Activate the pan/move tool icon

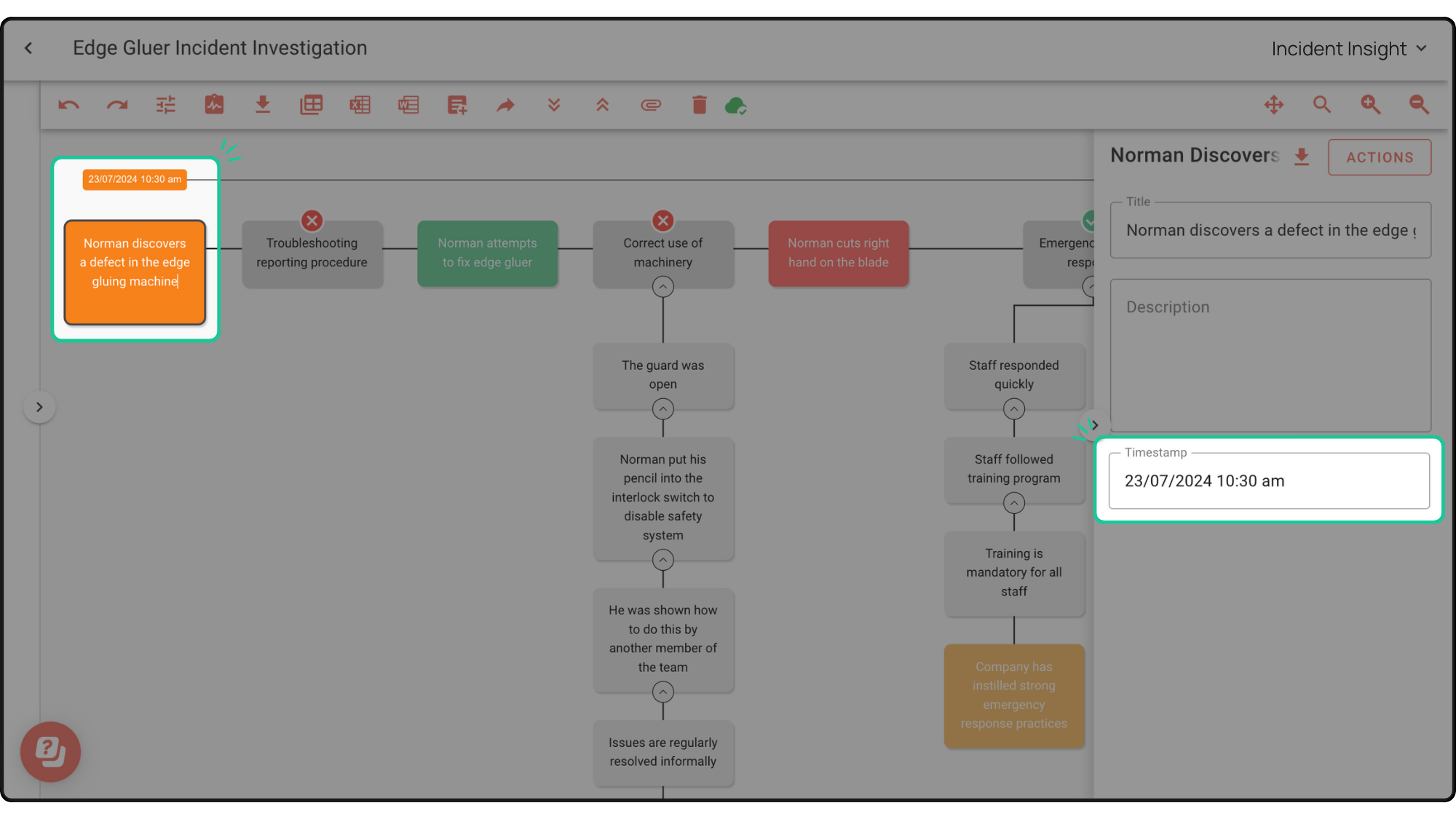(x=1274, y=105)
